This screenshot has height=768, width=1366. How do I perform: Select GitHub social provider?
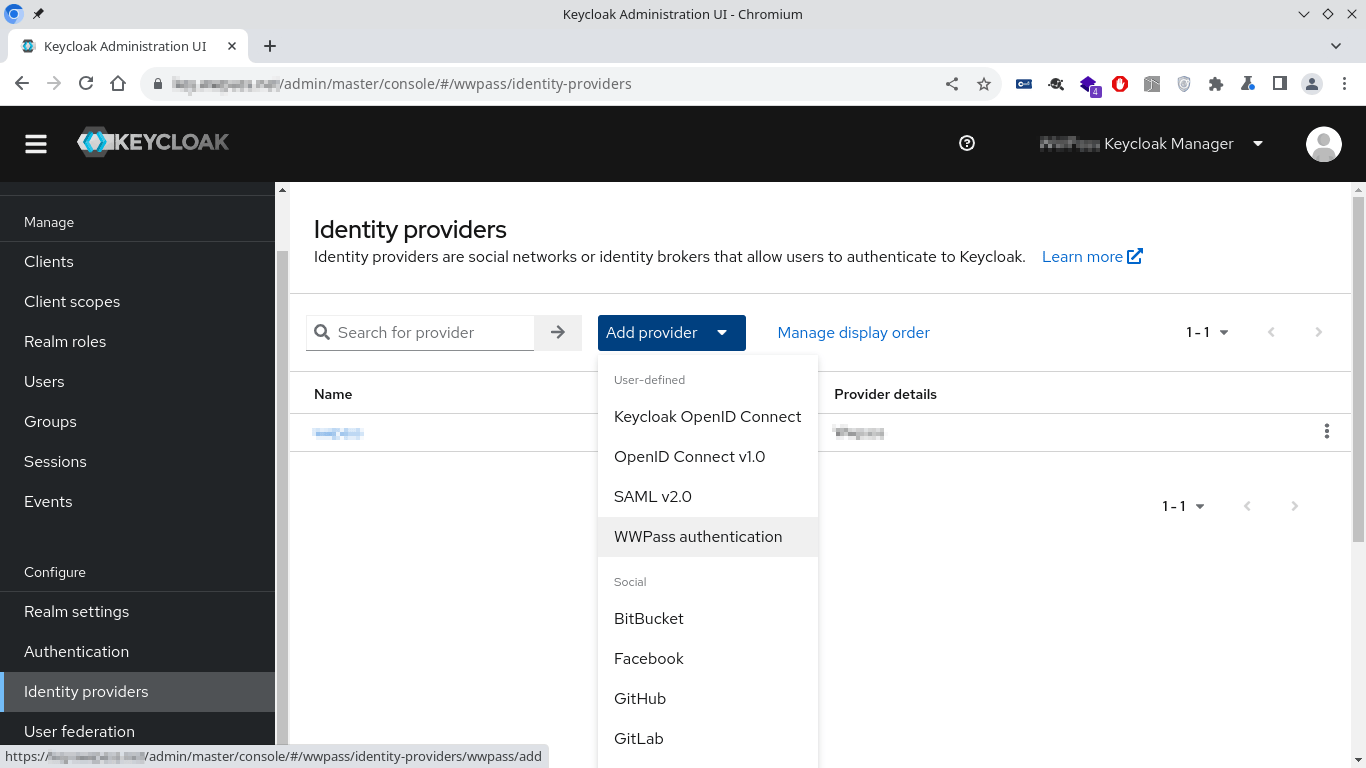tap(640, 699)
